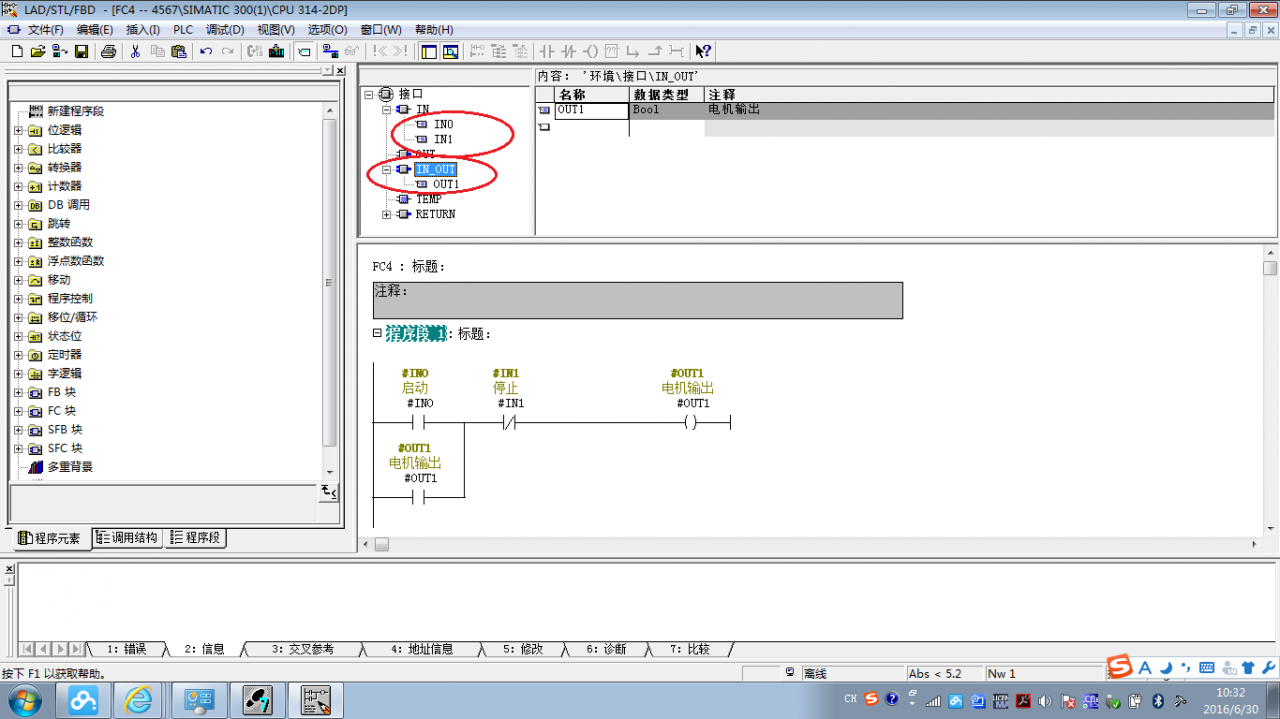Click the Undo arrow icon
The height and width of the screenshot is (719, 1280).
[206, 51]
